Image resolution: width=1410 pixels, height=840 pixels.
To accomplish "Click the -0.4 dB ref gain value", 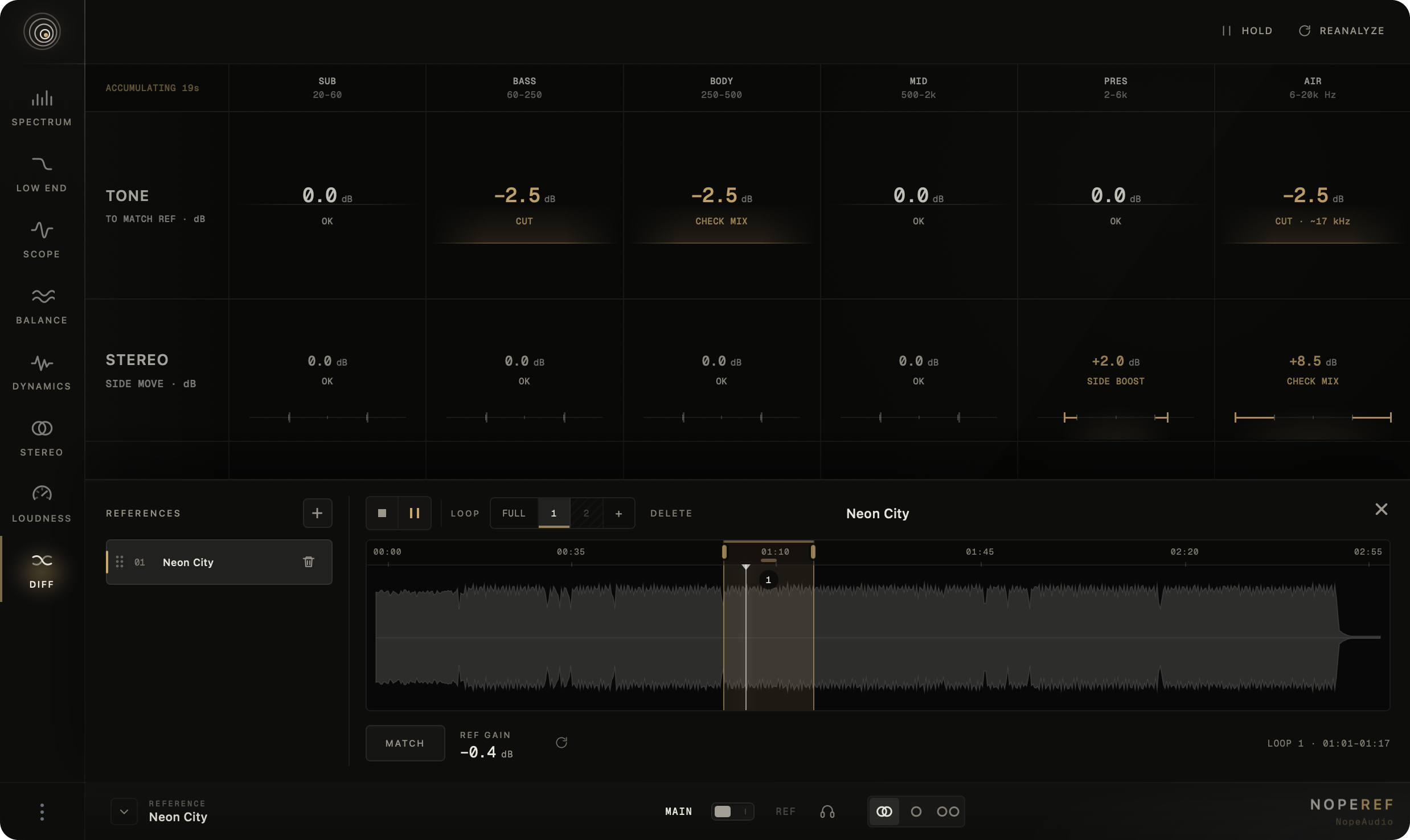I will pyautogui.click(x=486, y=752).
